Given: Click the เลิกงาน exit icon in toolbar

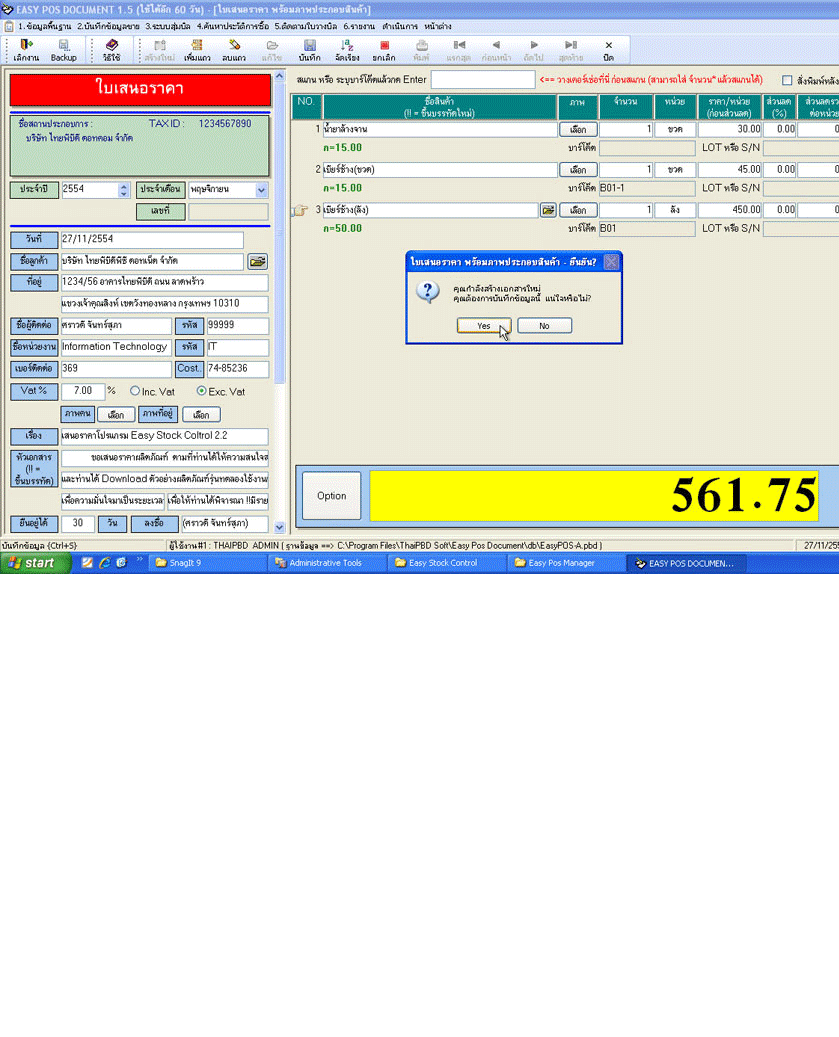Looking at the screenshot, I should (26, 50).
